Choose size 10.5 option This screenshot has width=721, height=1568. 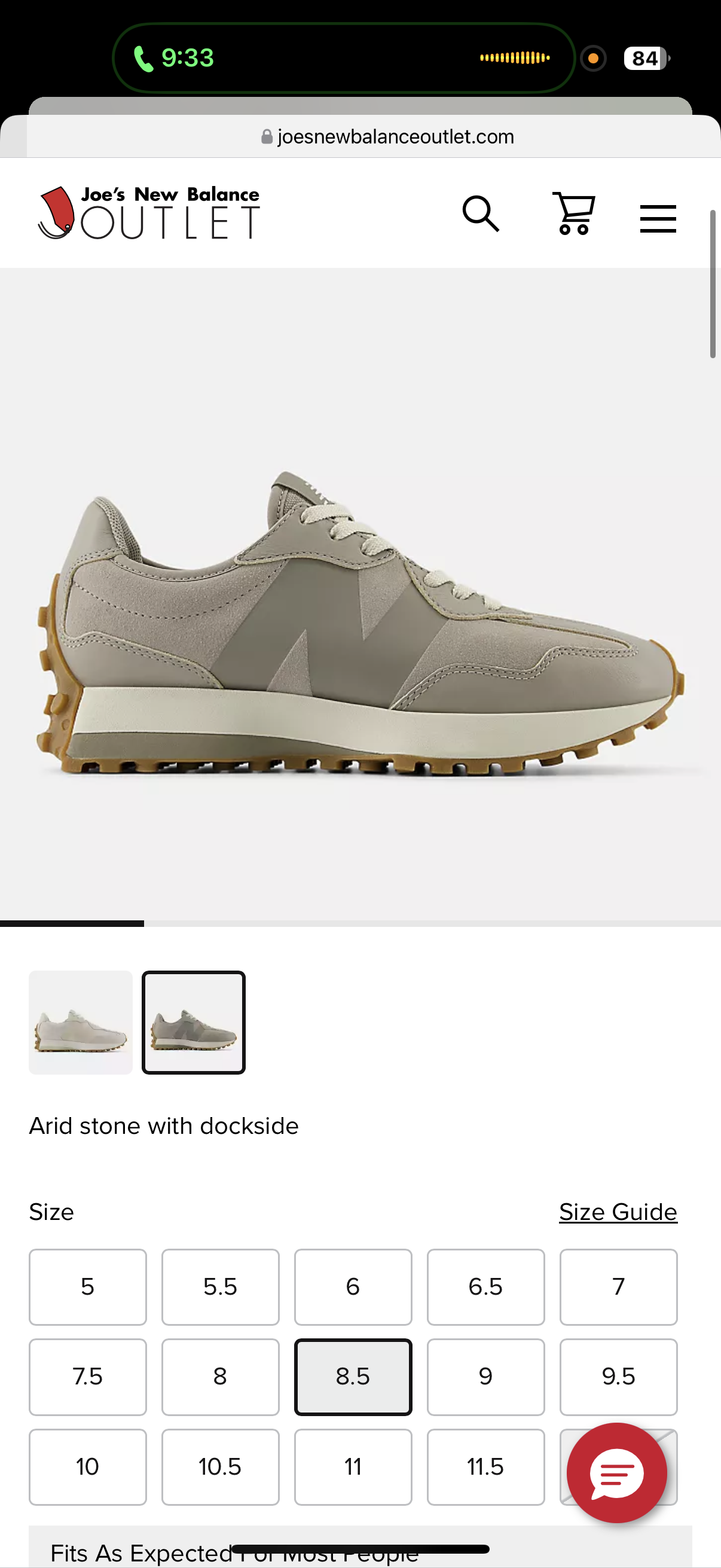[x=220, y=1467]
